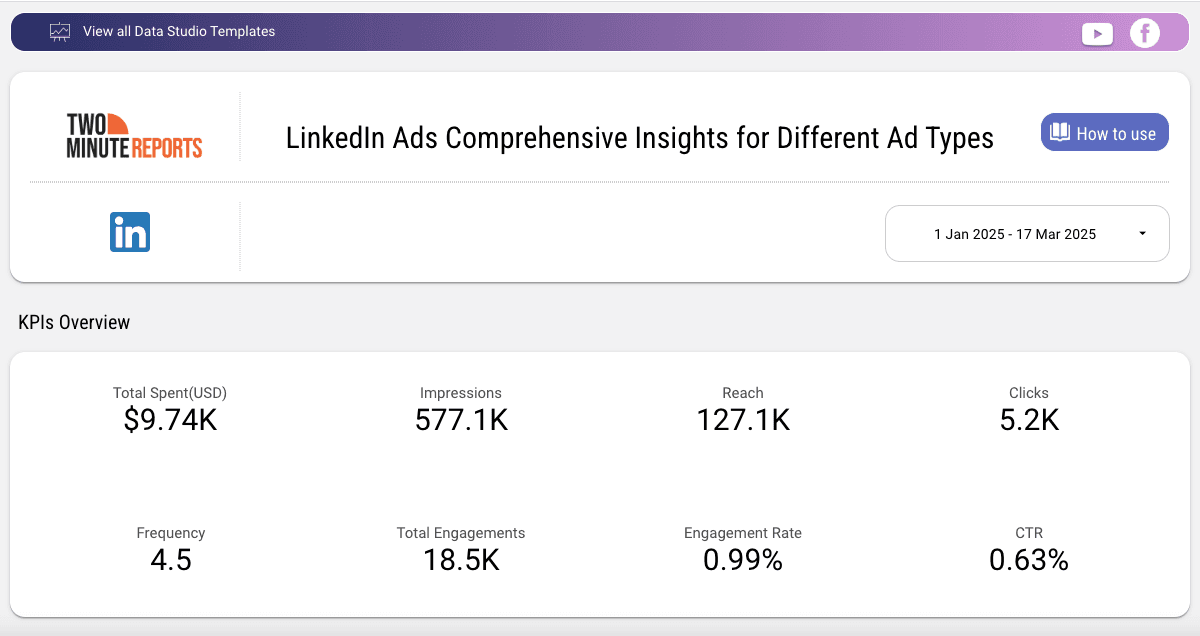Screen dimensions: 1200x636
Task: Click the Impressions 577.1K metric
Action: pyautogui.click(x=461, y=420)
